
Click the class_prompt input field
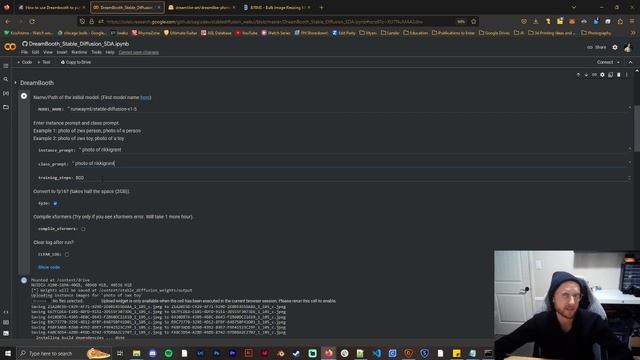[351, 163]
